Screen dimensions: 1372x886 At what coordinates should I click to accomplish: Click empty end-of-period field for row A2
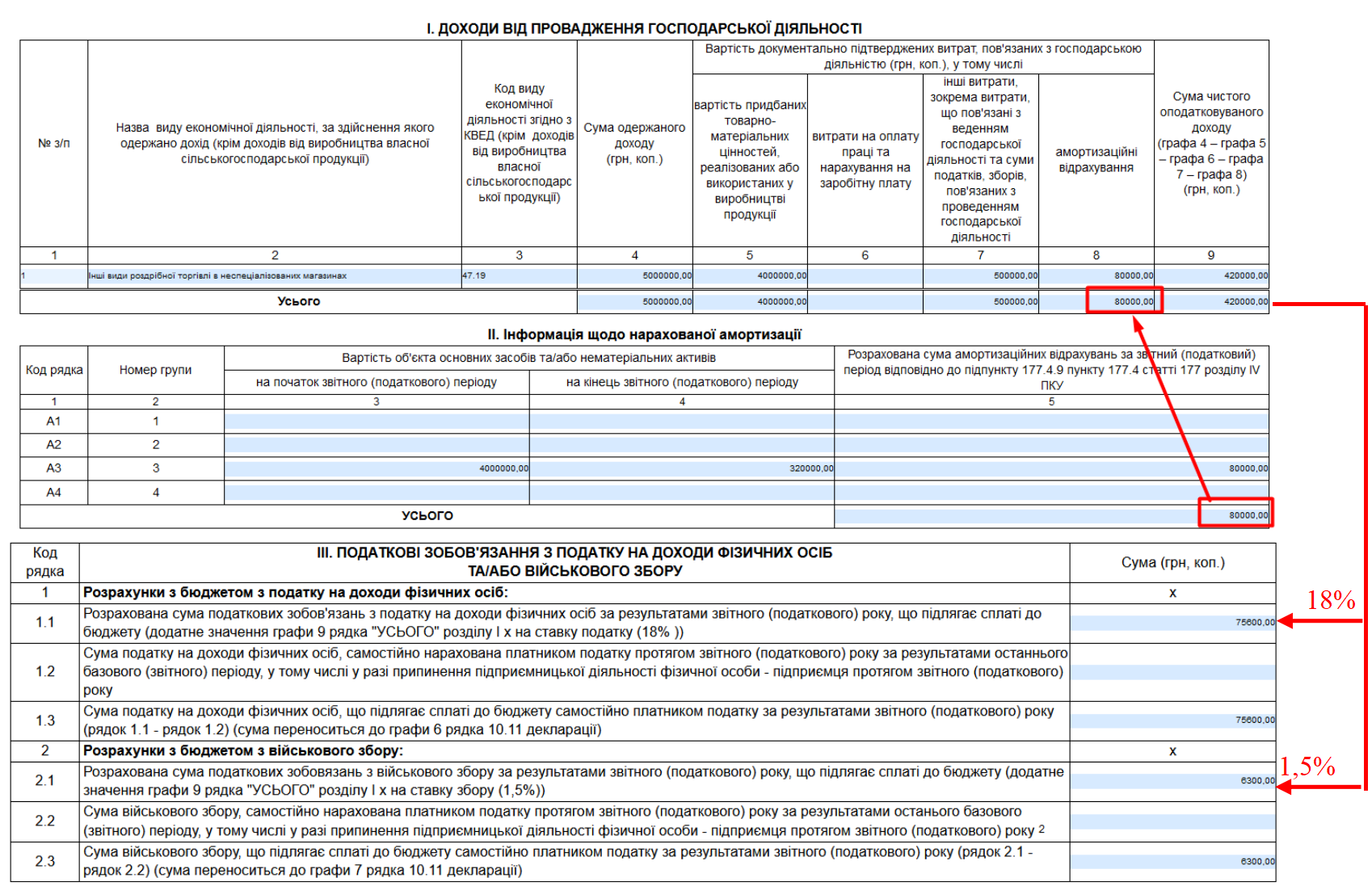[x=682, y=444]
